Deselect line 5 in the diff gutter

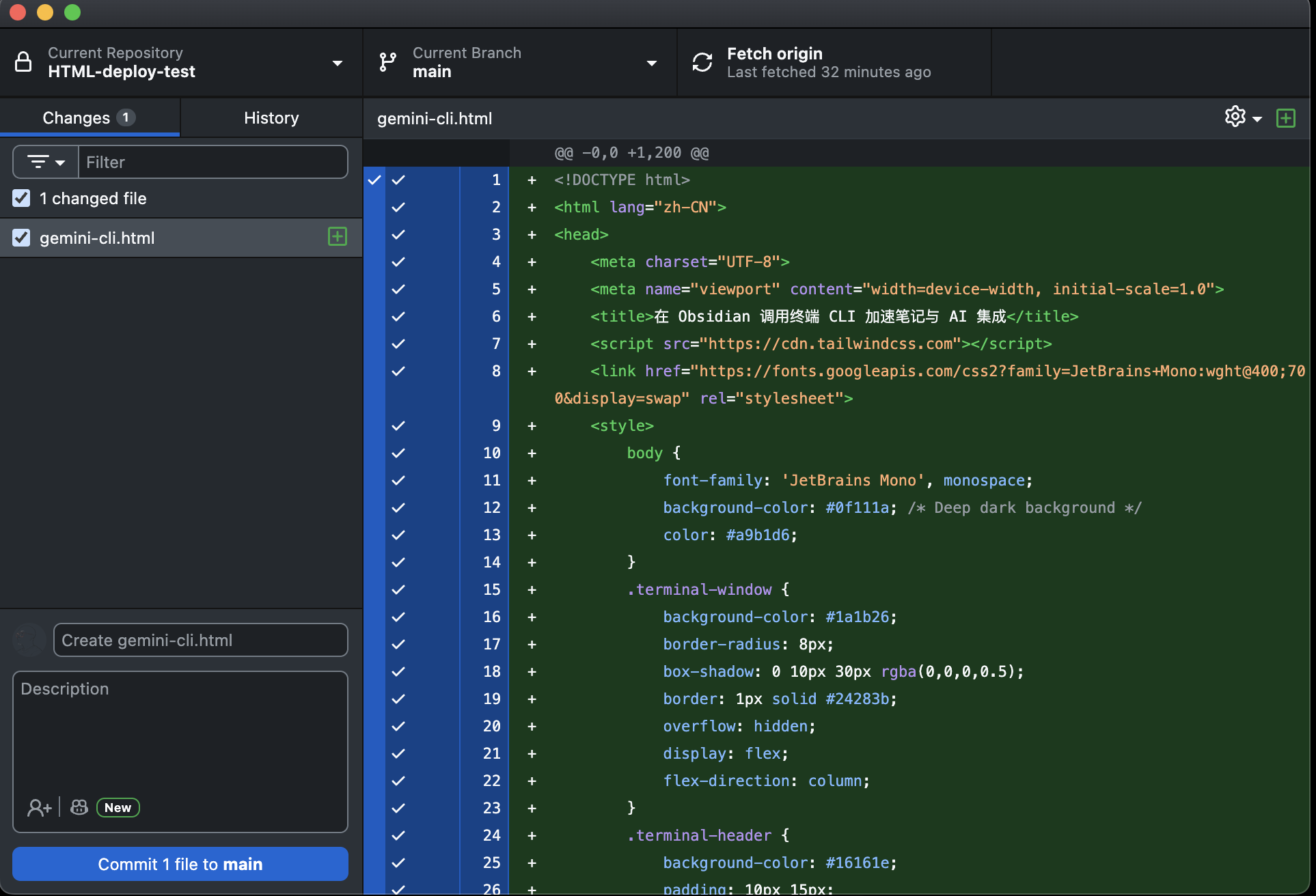[x=398, y=289]
